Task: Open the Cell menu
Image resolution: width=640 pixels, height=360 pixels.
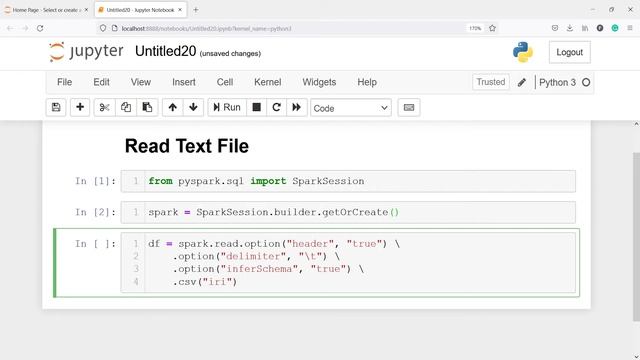Action: (225, 82)
